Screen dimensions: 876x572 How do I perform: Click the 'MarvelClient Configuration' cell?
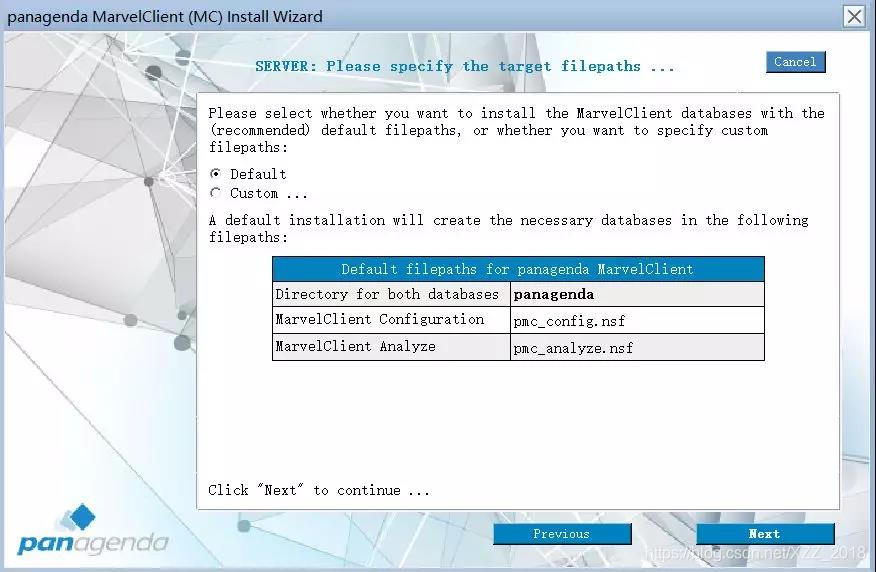[391, 321]
